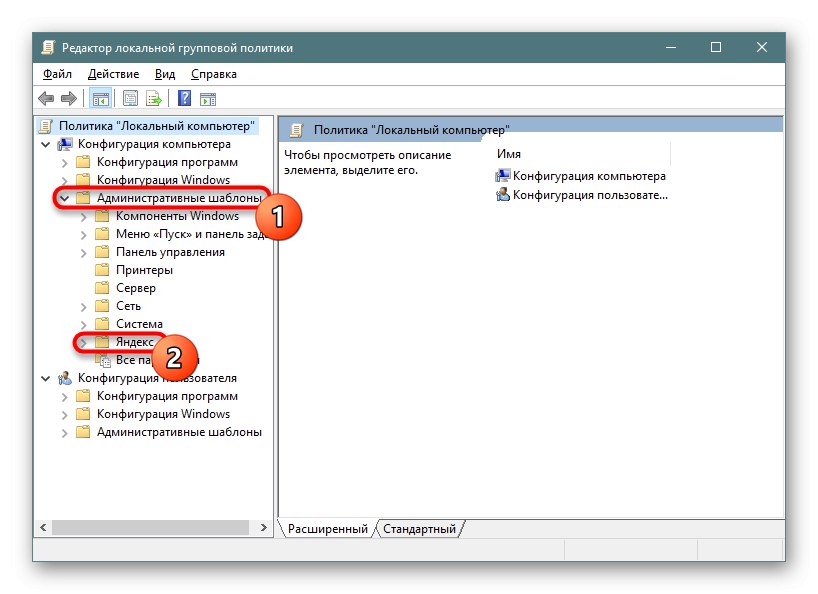The width and height of the screenshot is (818, 594).
Task: Select Конфигурация пользовате... in the right list
Action: pyautogui.click(x=590, y=195)
